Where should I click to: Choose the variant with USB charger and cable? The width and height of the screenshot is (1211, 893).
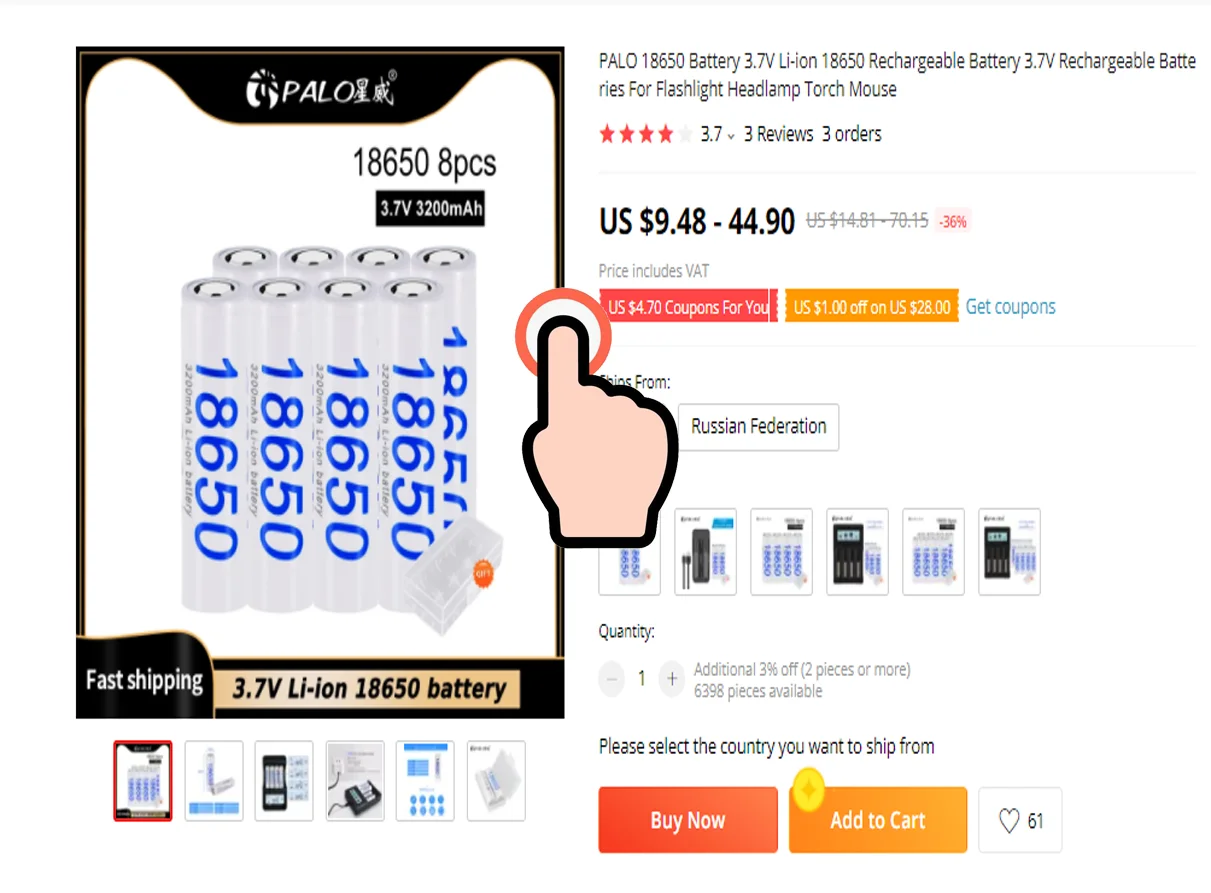[706, 552]
